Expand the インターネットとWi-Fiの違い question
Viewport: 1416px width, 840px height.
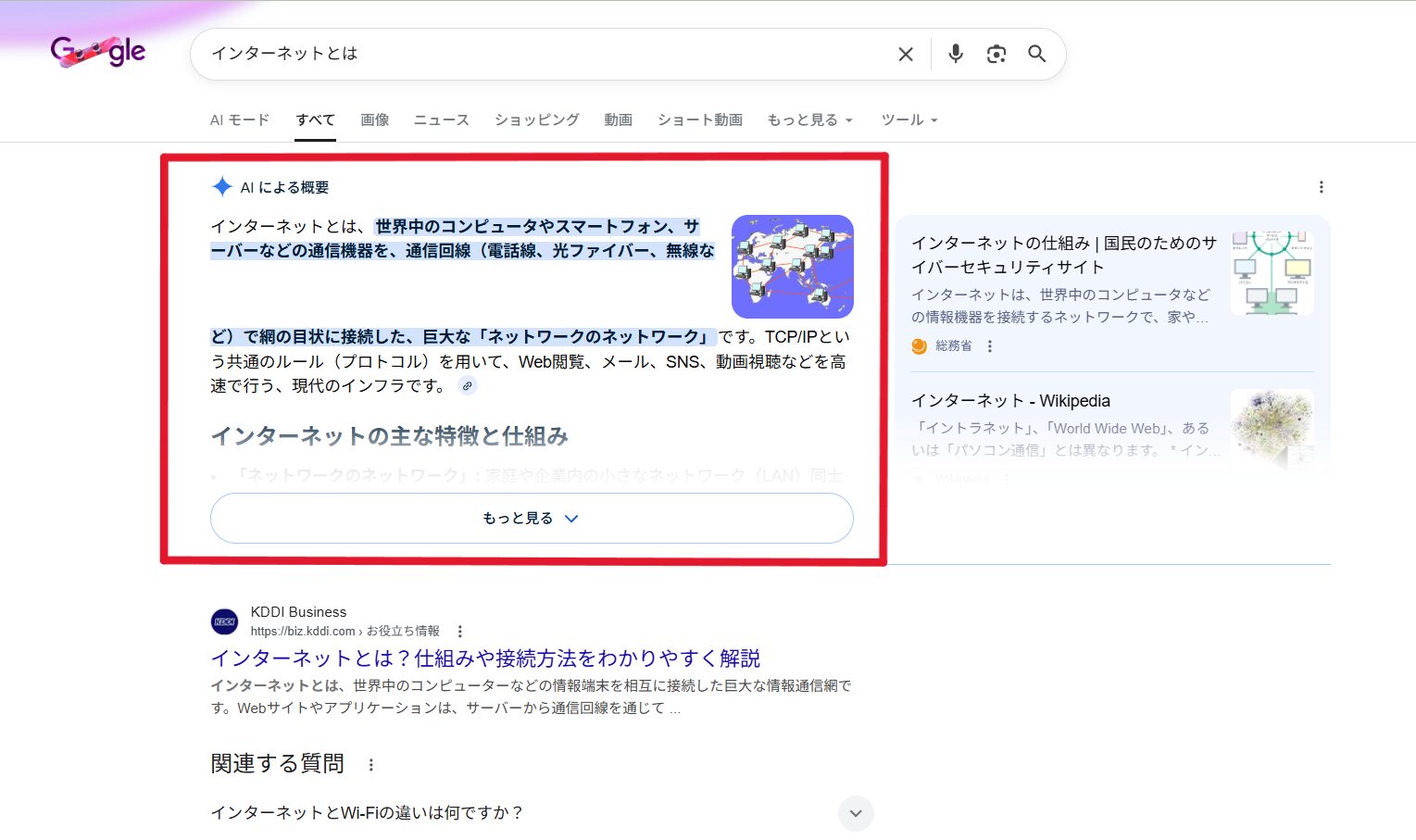855,813
